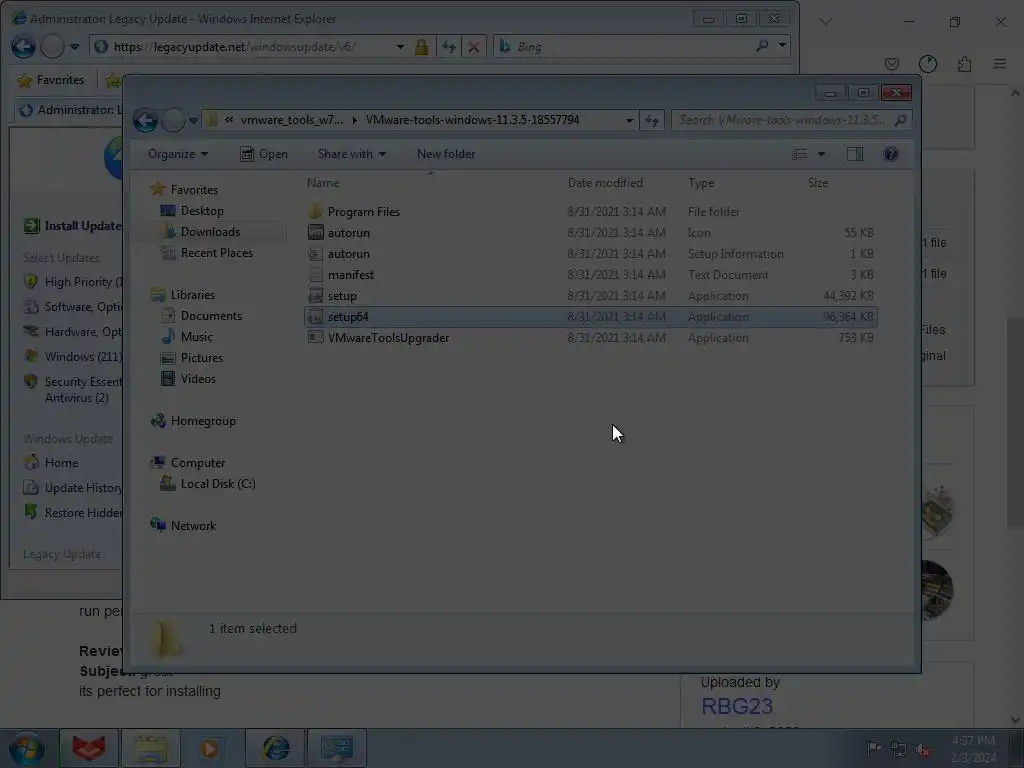The width and height of the screenshot is (1024, 768).
Task: Expand the Organize menu
Action: (x=178, y=154)
